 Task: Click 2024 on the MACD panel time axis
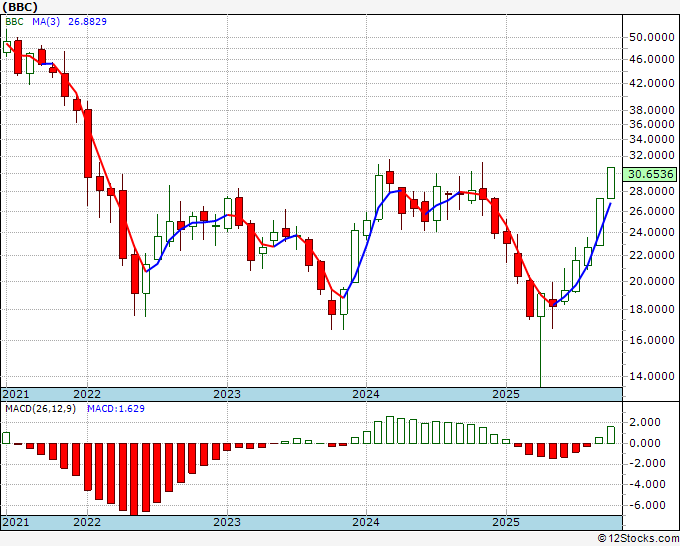pyautogui.click(x=366, y=522)
